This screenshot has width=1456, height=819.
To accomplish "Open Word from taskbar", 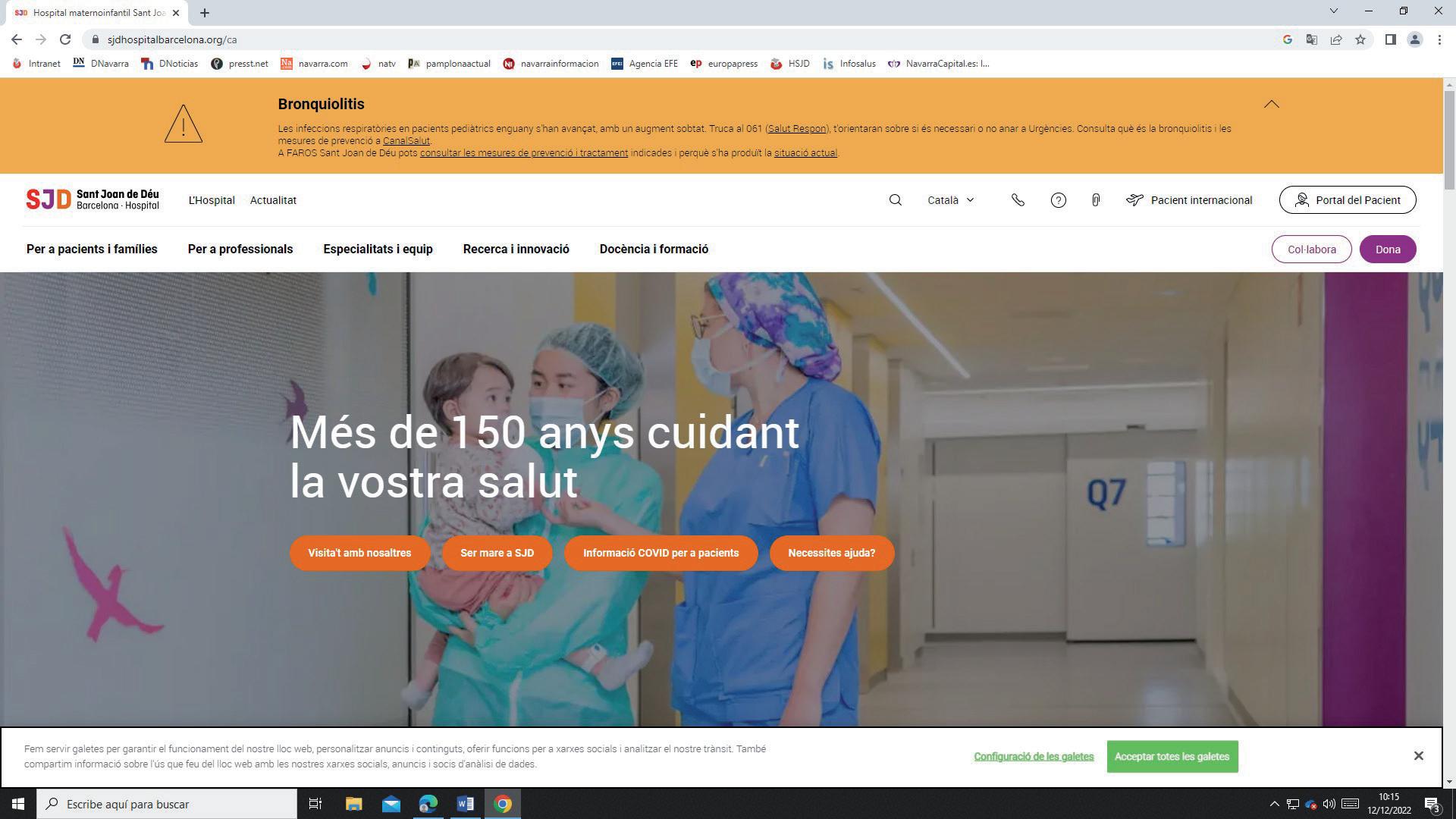I will point(465,804).
